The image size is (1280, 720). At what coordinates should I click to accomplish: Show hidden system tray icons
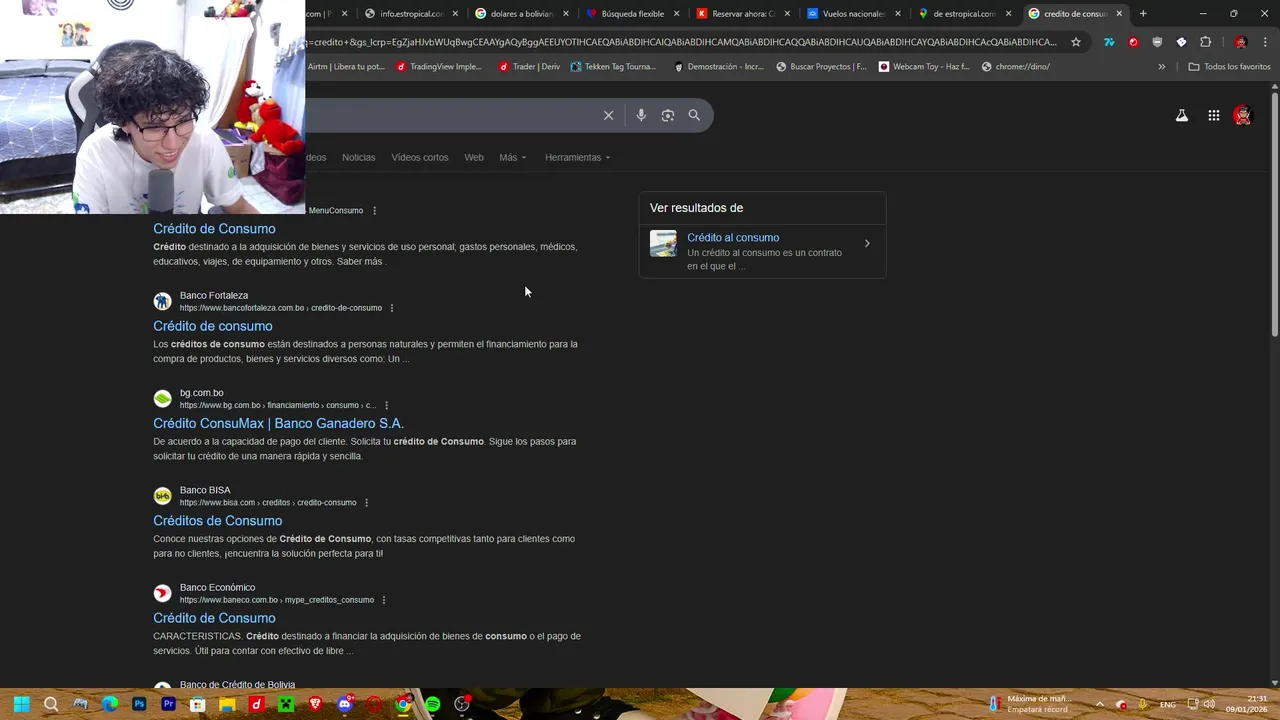[x=1099, y=704]
